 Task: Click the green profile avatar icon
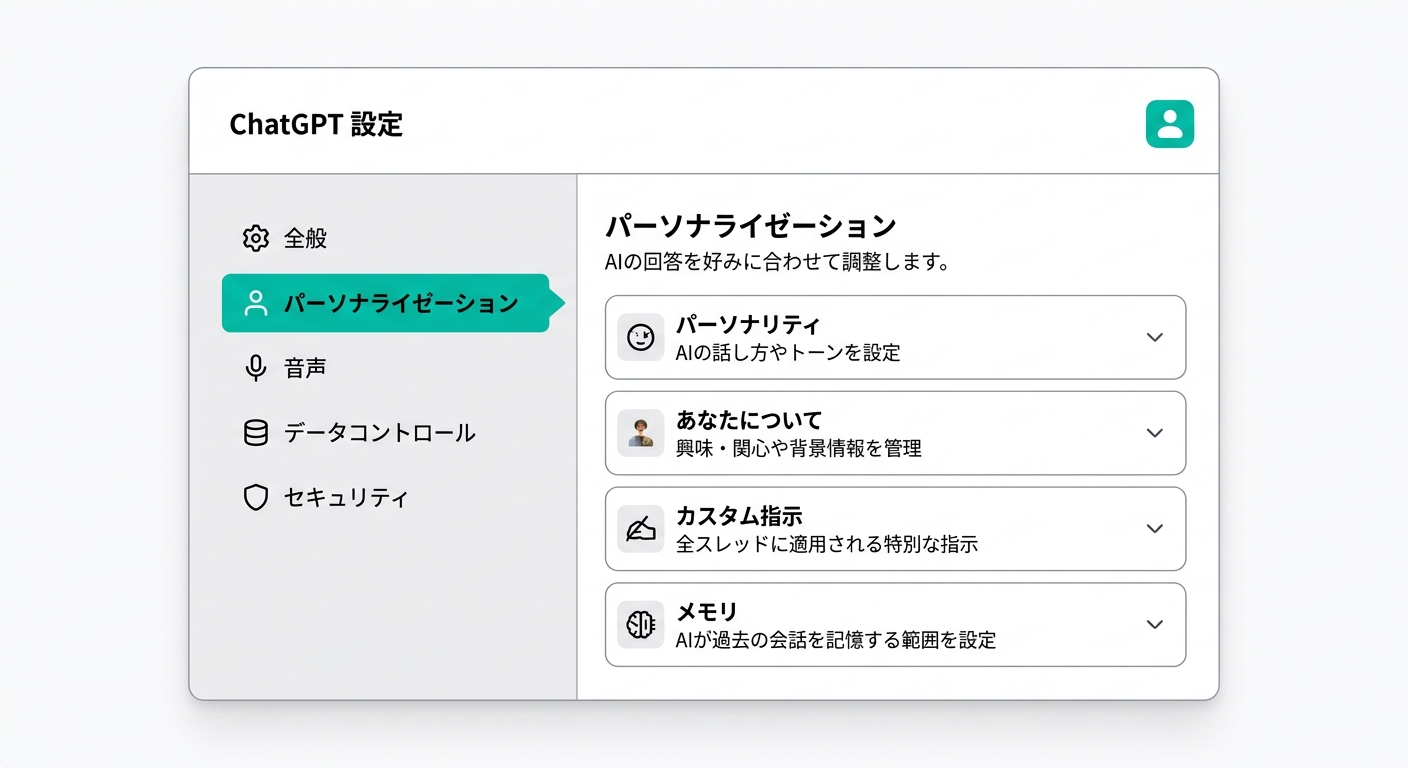pyautogui.click(x=1169, y=124)
